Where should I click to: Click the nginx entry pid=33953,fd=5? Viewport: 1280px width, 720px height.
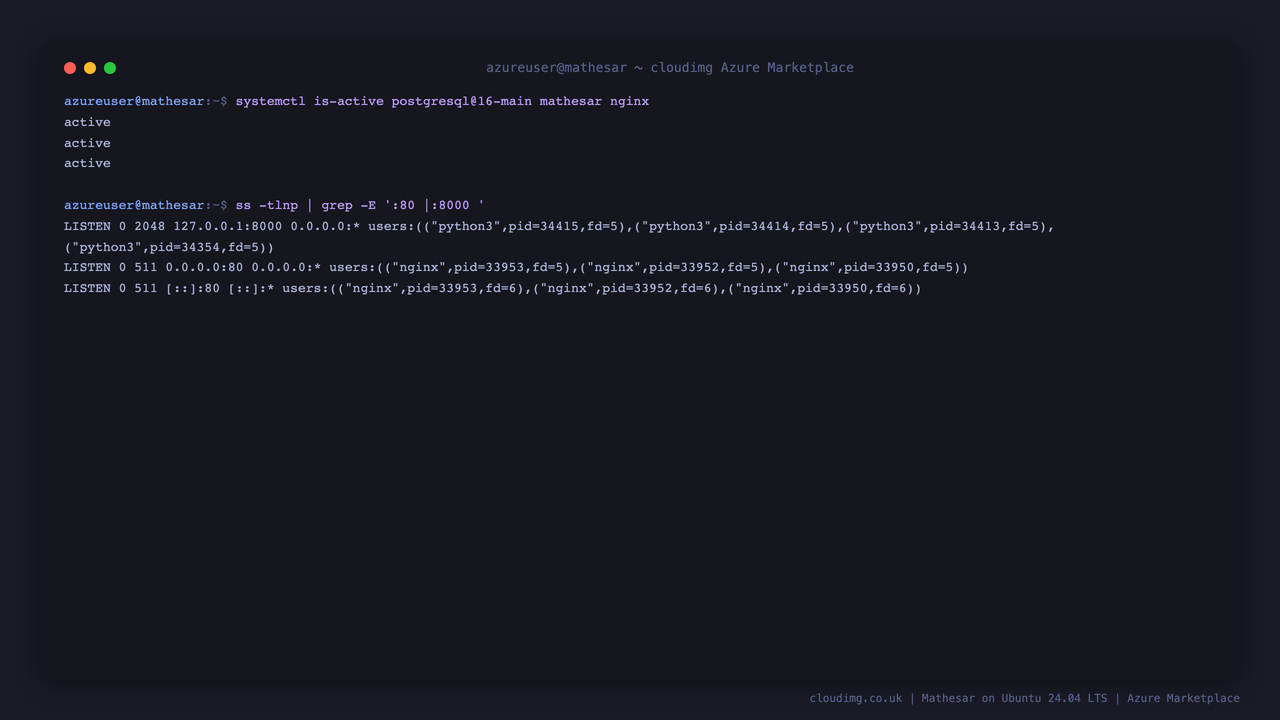pos(509,267)
